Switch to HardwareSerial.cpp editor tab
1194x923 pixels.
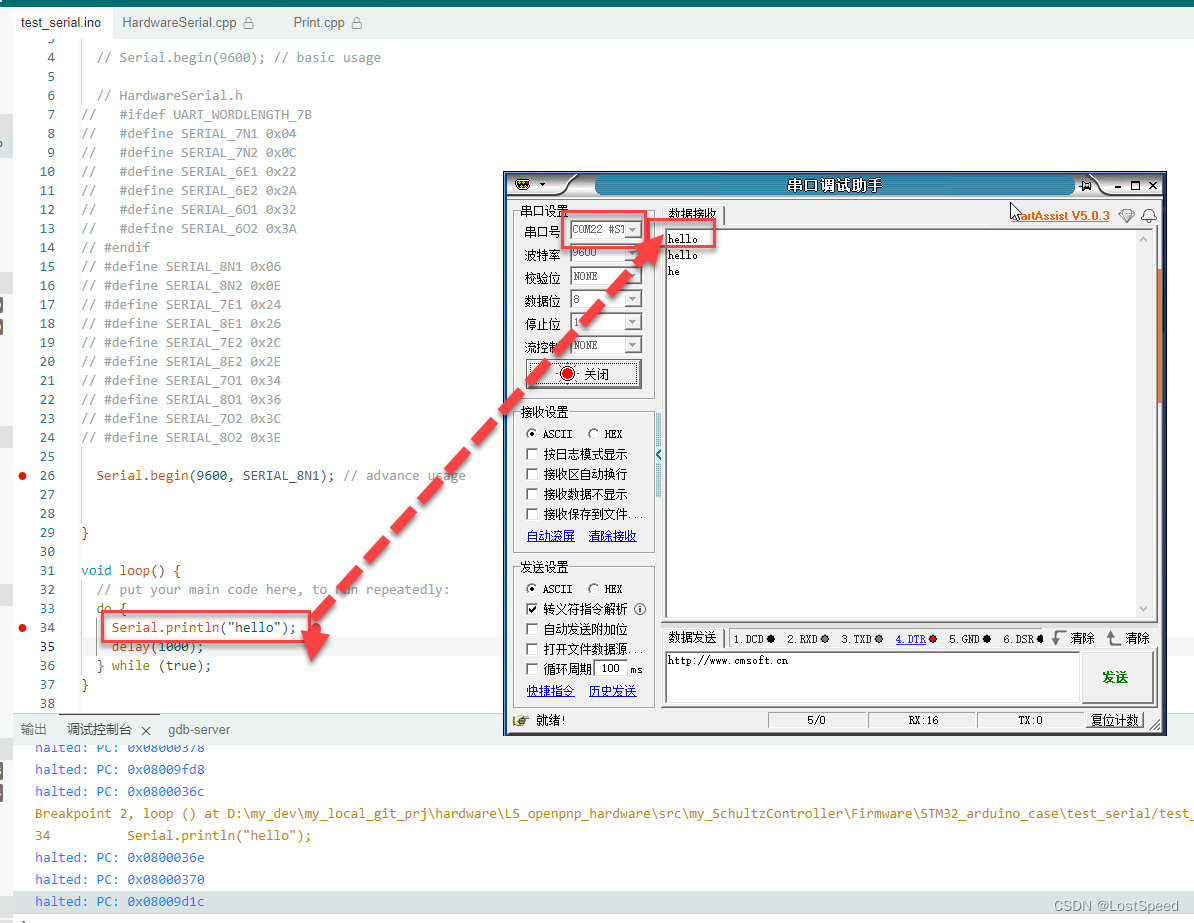pyautogui.click(x=188, y=23)
